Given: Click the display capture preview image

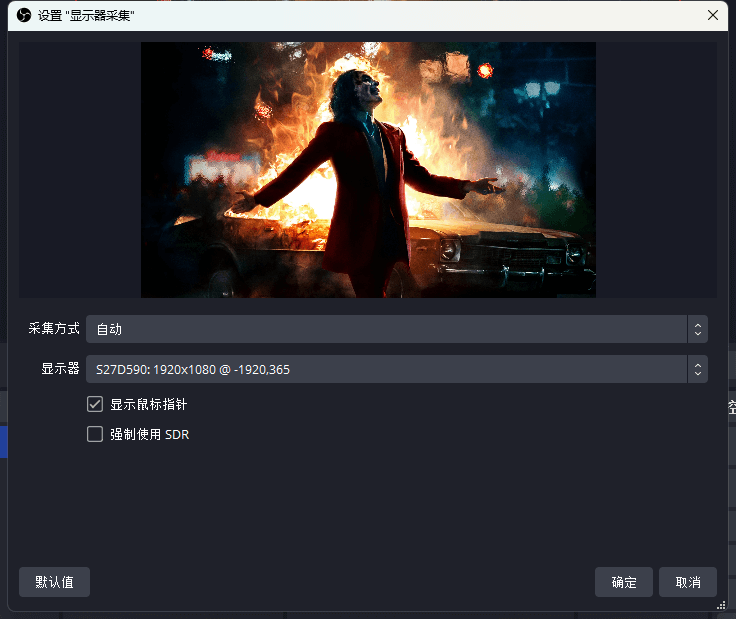Looking at the screenshot, I should click(x=368, y=170).
